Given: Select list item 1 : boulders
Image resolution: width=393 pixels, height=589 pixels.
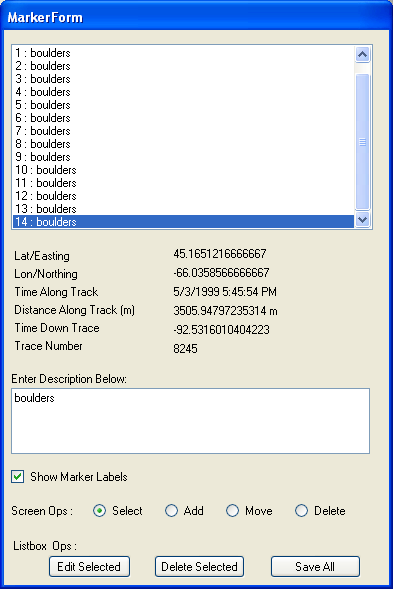Looking at the screenshot, I should coord(183,53).
